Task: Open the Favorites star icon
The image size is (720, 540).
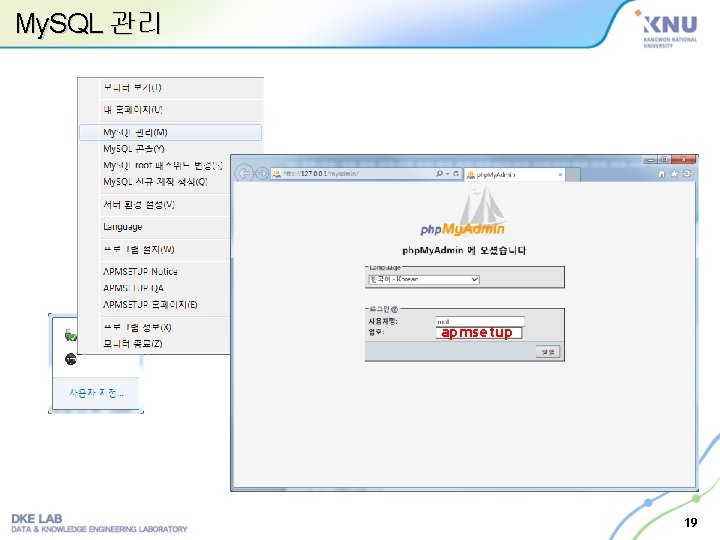Action: coord(675,174)
